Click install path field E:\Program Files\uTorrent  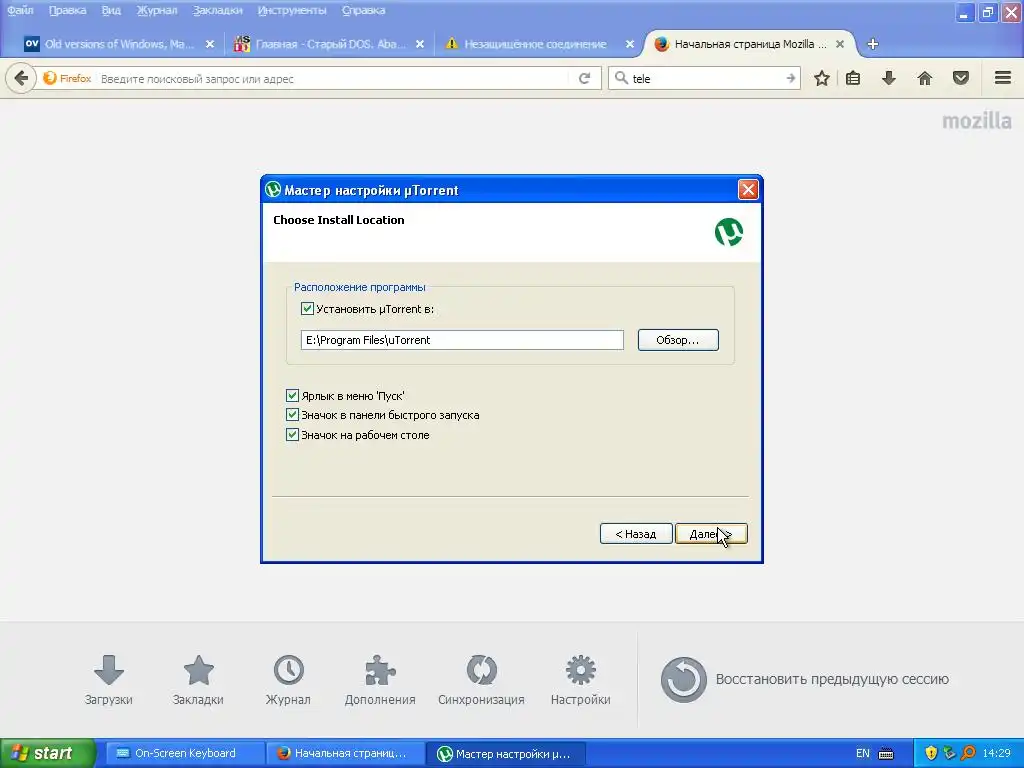tap(462, 340)
